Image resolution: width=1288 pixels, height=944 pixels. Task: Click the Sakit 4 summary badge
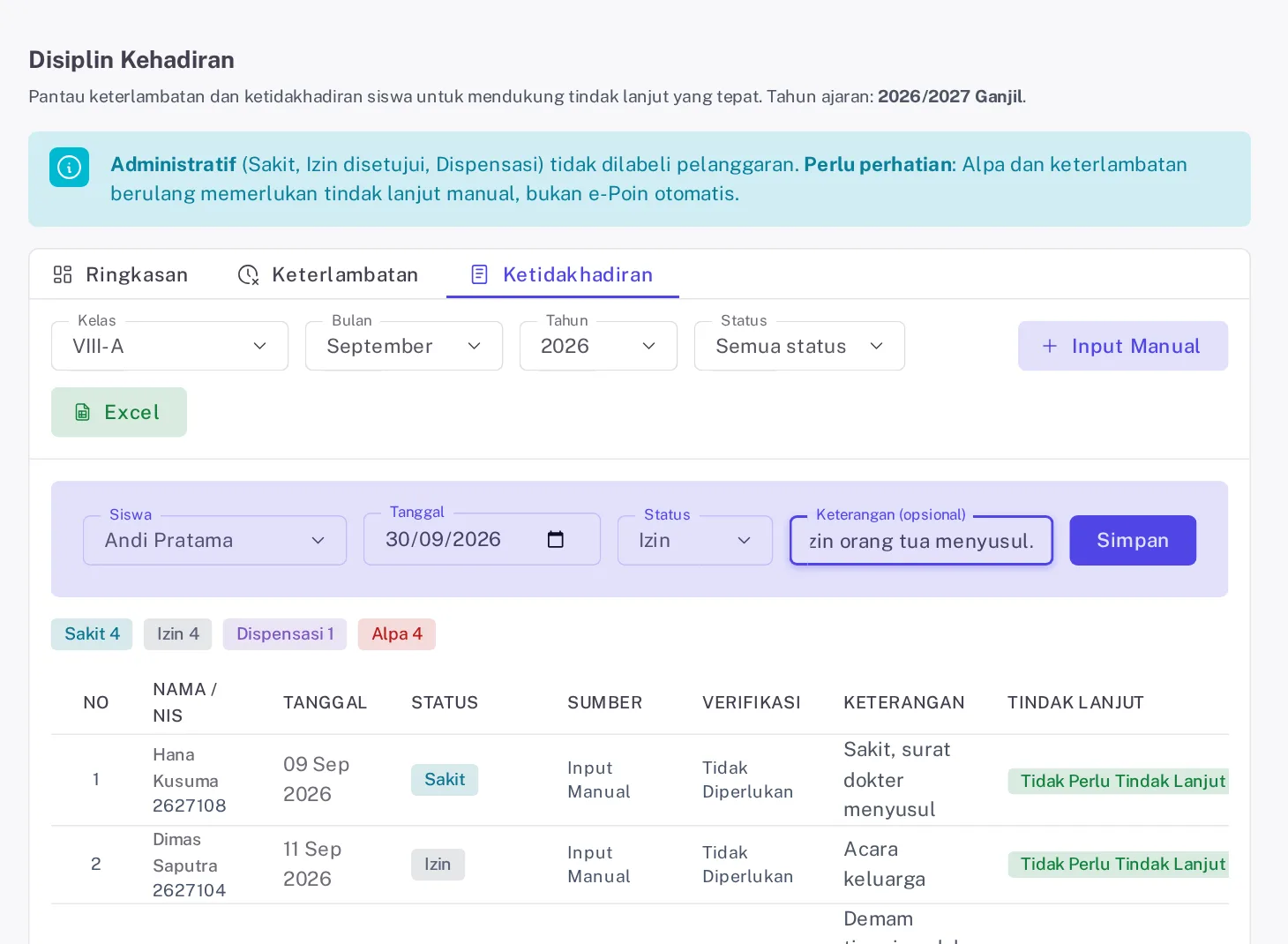pyautogui.click(x=92, y=634)
